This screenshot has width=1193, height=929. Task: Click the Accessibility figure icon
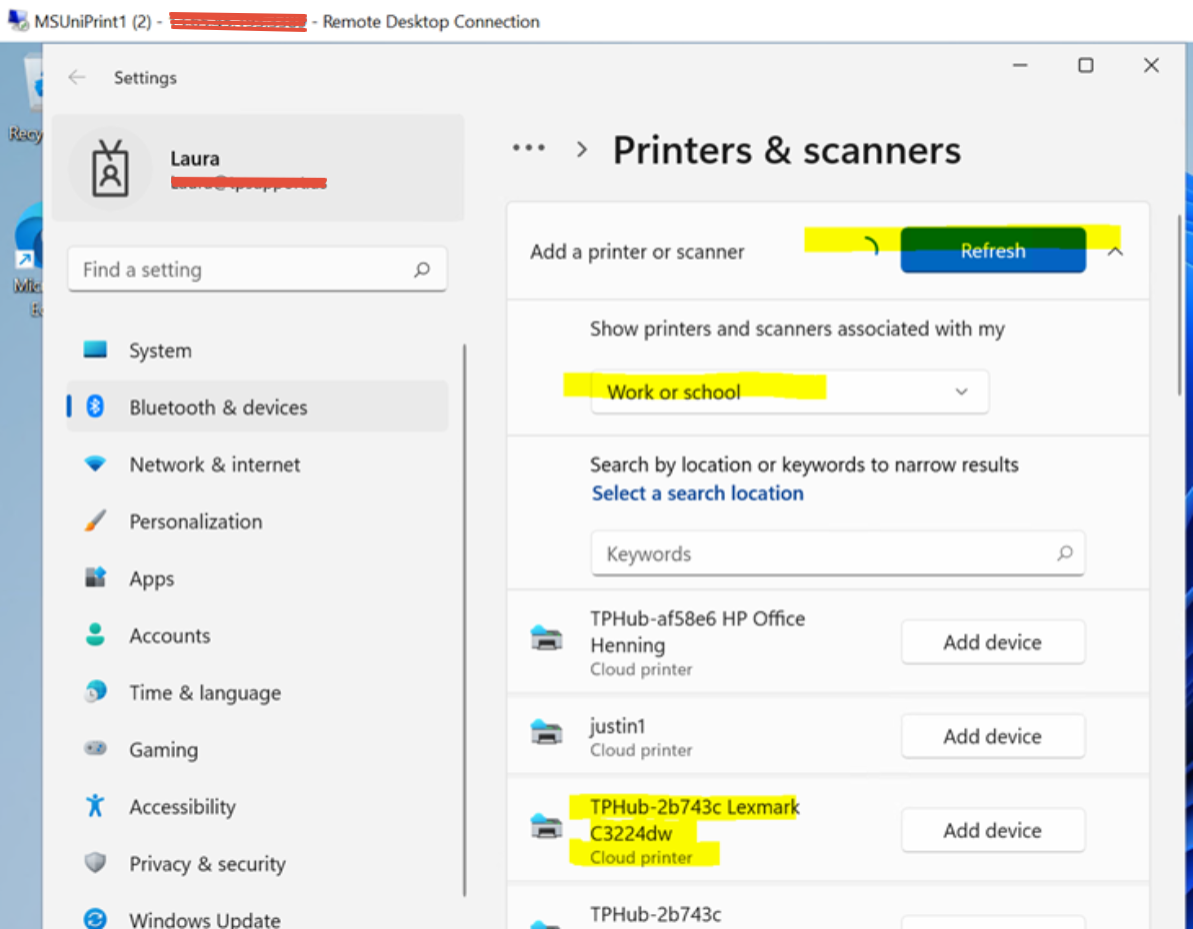(x=95, y=806)
